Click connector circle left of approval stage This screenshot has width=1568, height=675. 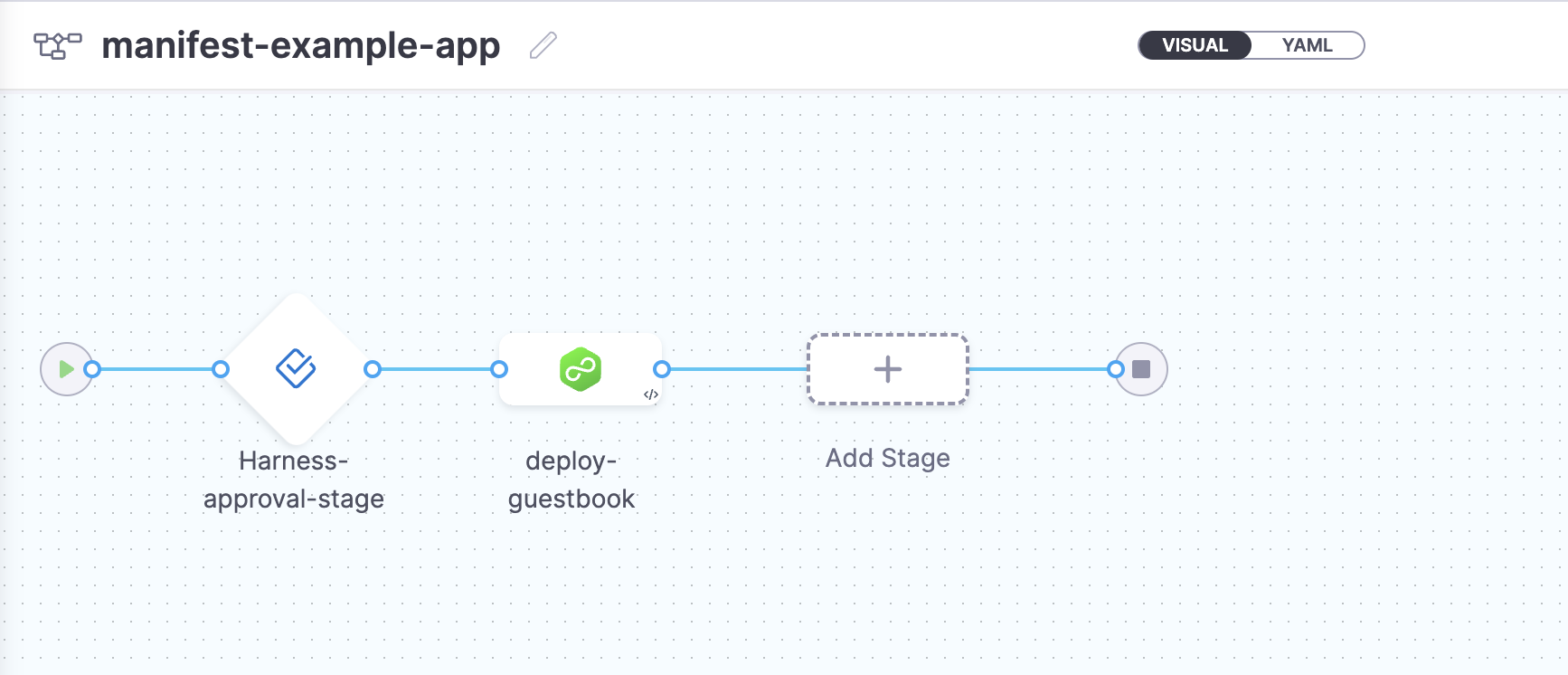[x=221, y=369]
